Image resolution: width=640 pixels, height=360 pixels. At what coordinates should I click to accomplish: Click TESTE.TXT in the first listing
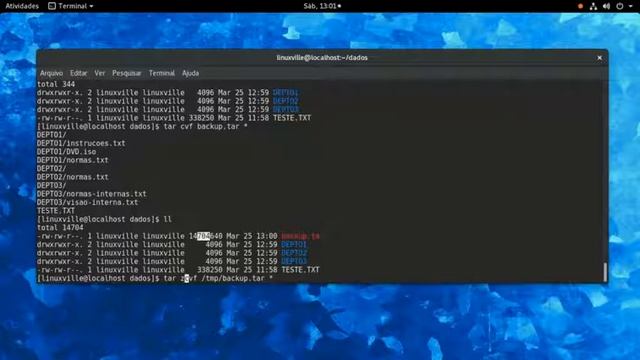coord(292,118)
